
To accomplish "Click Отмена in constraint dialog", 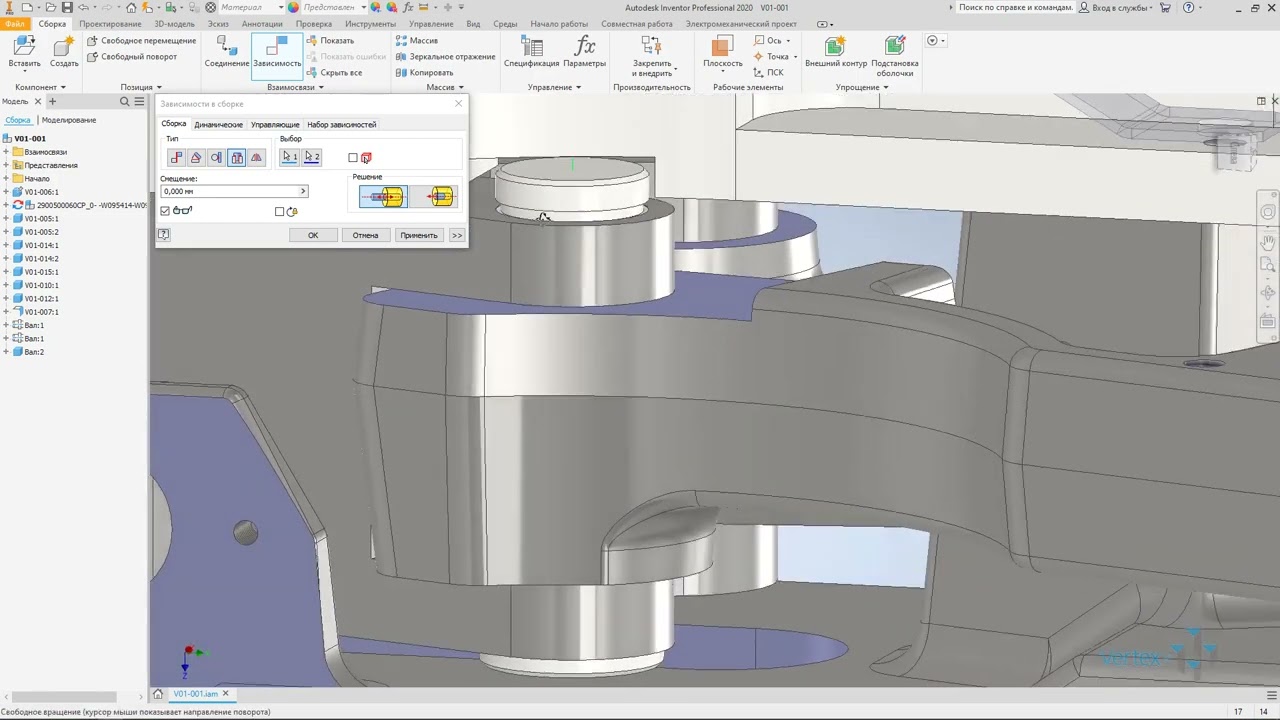I will pyautogui.click(x=365, y=235).
